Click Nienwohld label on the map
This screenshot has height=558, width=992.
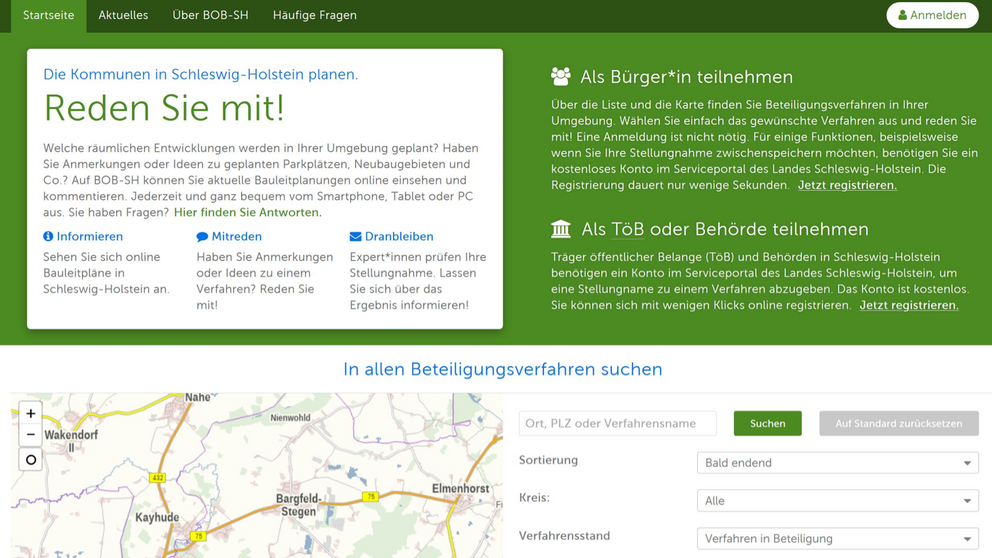pyautogui.click(x=290, y=418)
